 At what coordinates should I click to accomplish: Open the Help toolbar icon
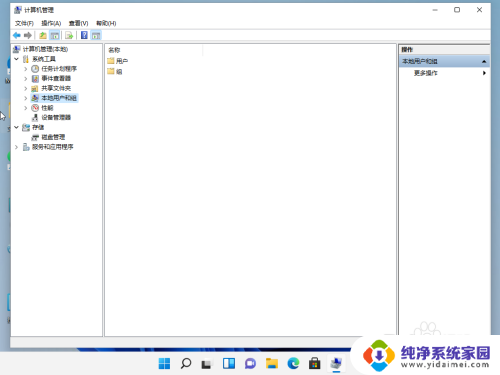[84, 35]
